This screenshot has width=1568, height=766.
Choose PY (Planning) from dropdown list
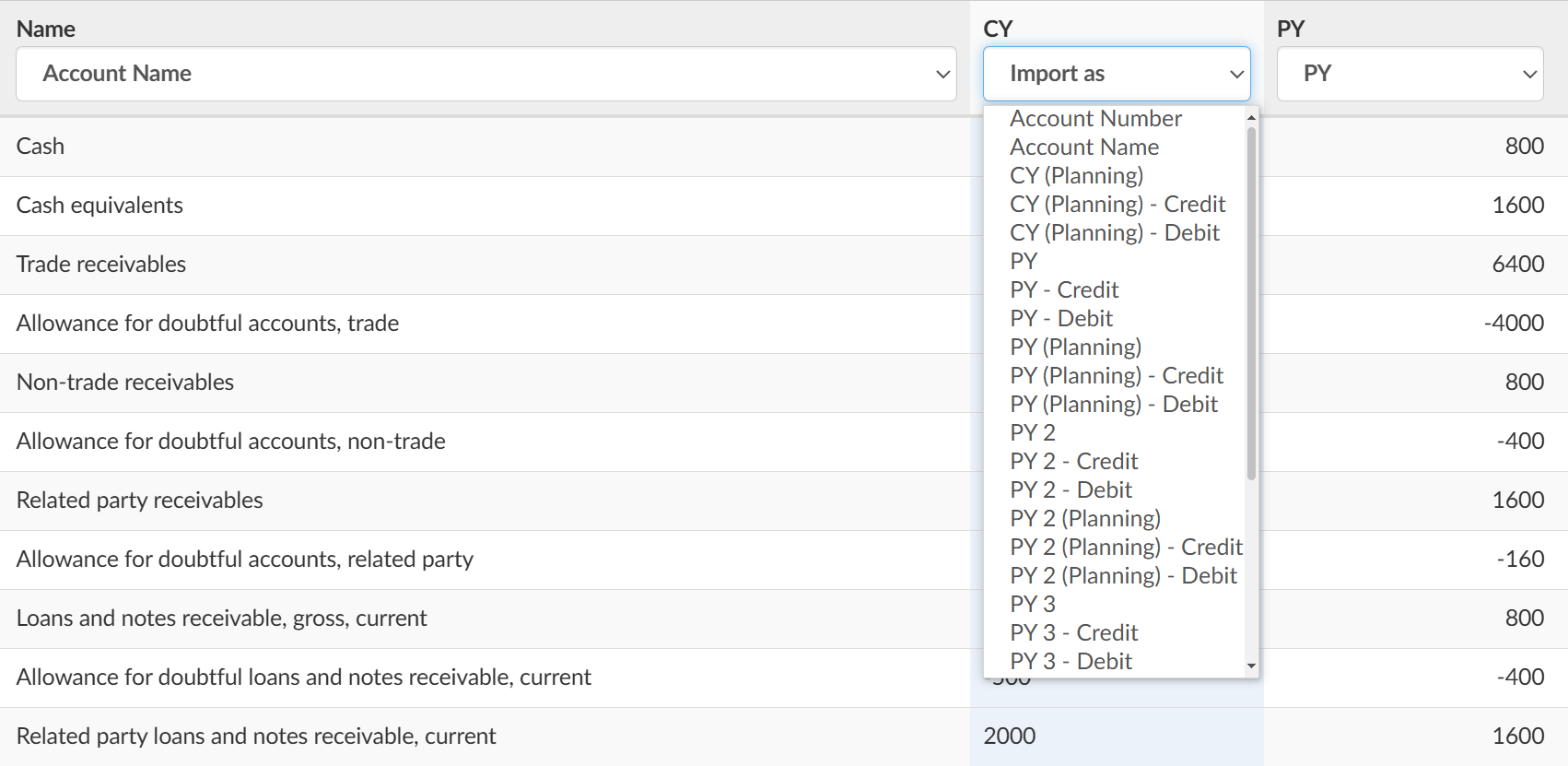pyautogui.click(x=1075, y=348)
